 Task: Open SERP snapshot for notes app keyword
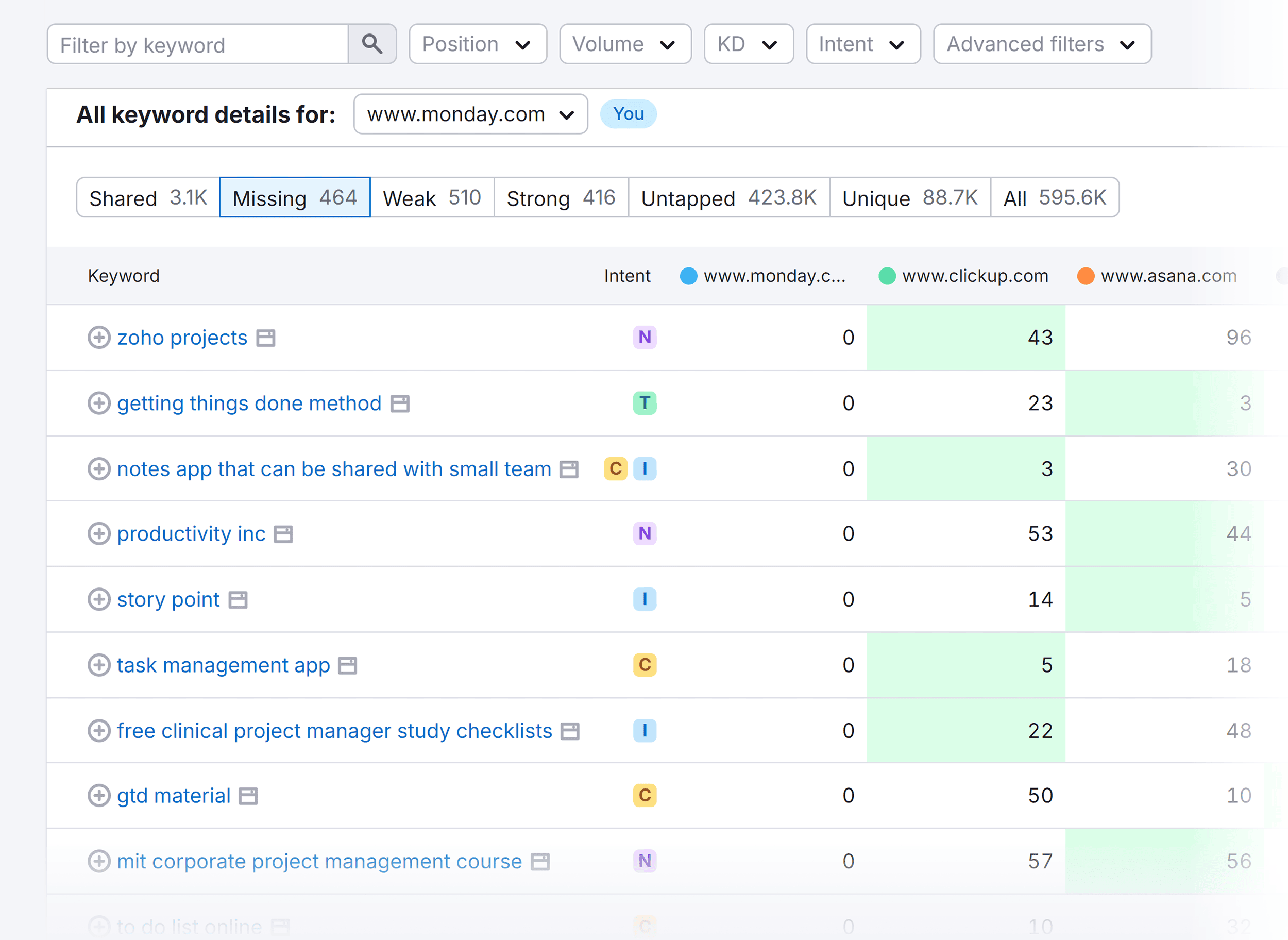pyautogui.click(x=569, y=469)
